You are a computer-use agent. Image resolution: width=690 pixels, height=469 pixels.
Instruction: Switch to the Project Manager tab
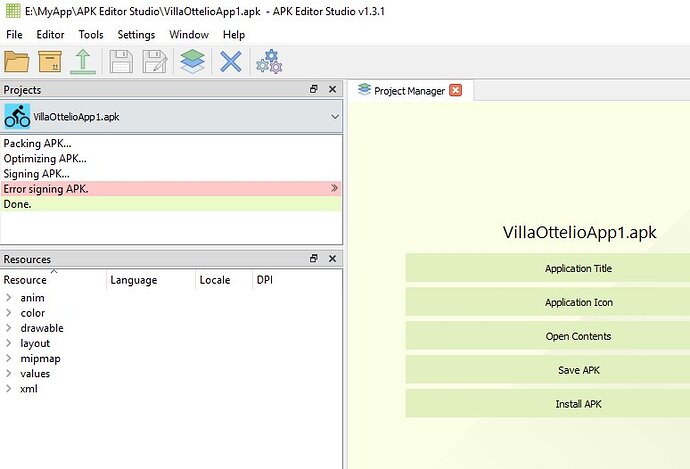(x=410, y=91)
